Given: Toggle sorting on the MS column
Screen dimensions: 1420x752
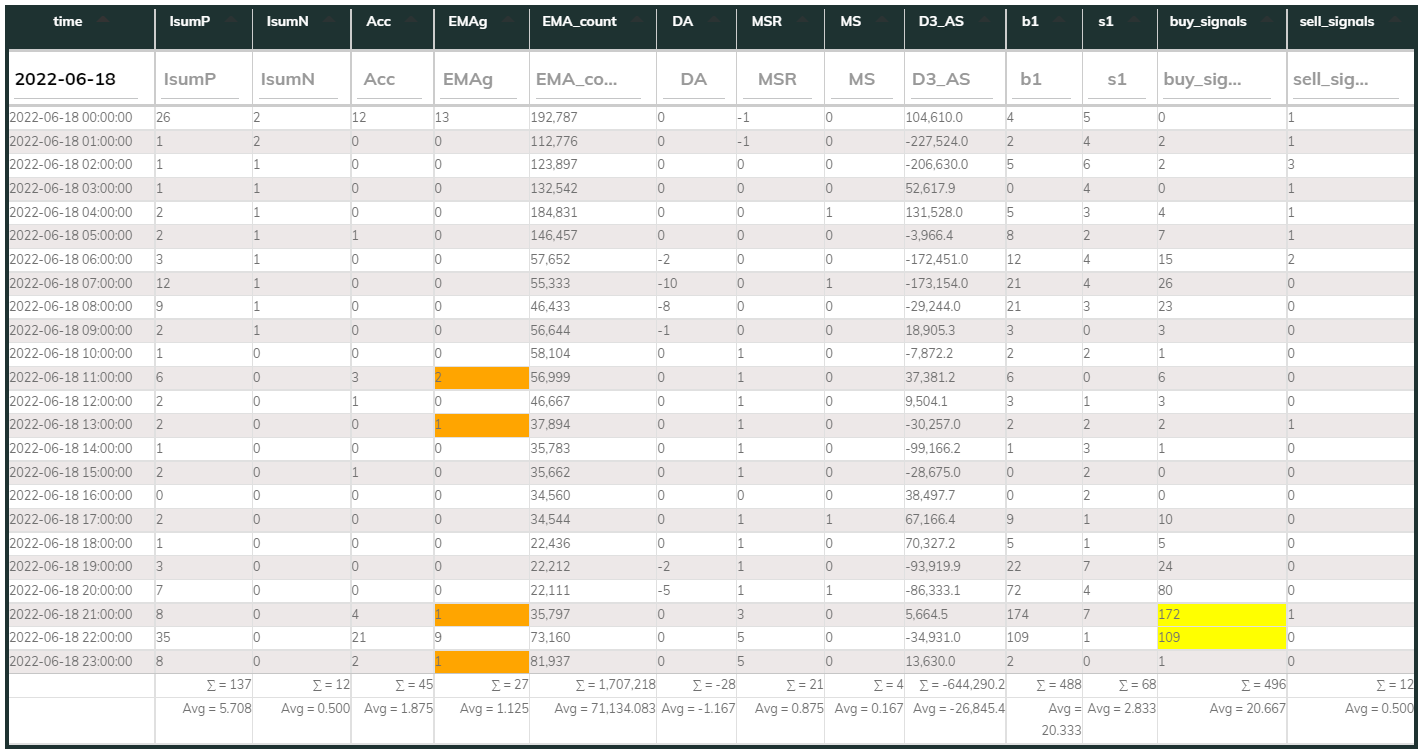Looking at the screenshot, I should (884, 21).
